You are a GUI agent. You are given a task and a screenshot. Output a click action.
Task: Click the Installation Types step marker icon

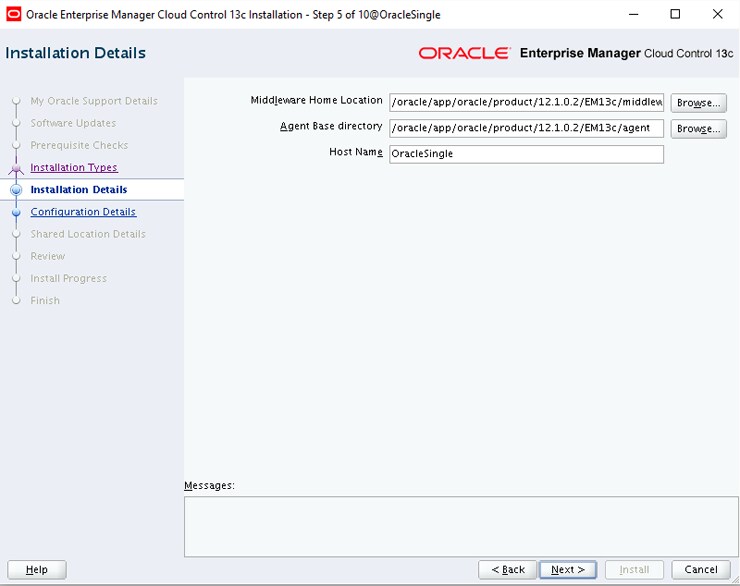(x=17, y=168)
